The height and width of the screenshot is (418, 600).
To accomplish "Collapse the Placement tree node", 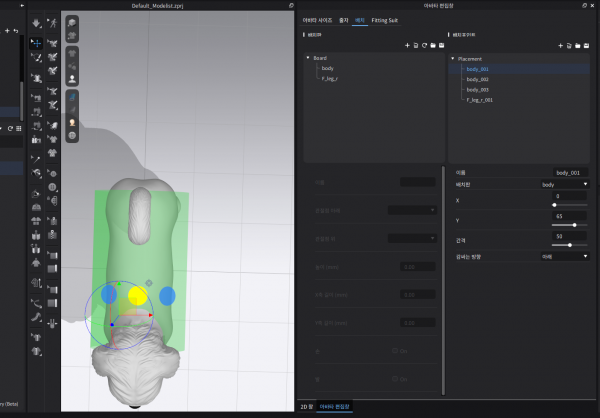I will coord(451,58).
